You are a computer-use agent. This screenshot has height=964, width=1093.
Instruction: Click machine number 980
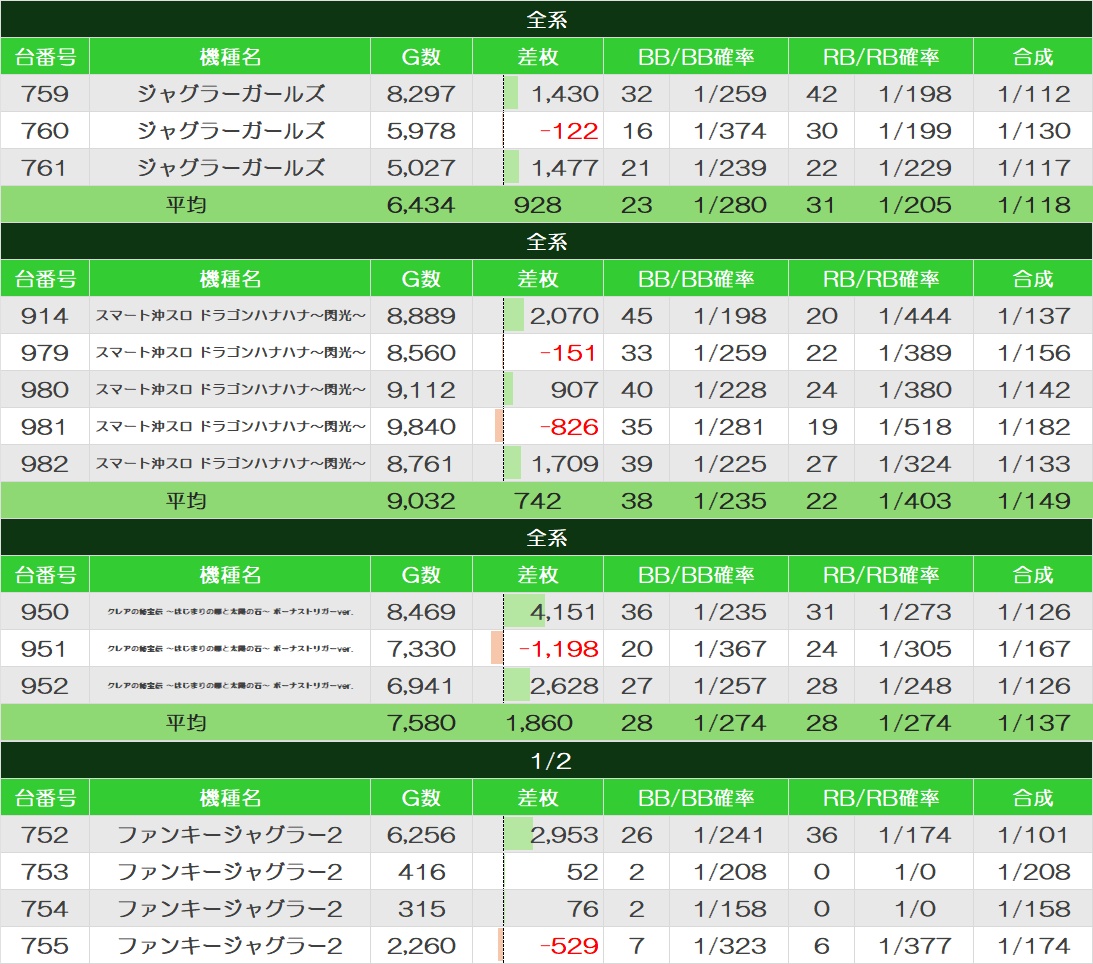coord(45,390)
